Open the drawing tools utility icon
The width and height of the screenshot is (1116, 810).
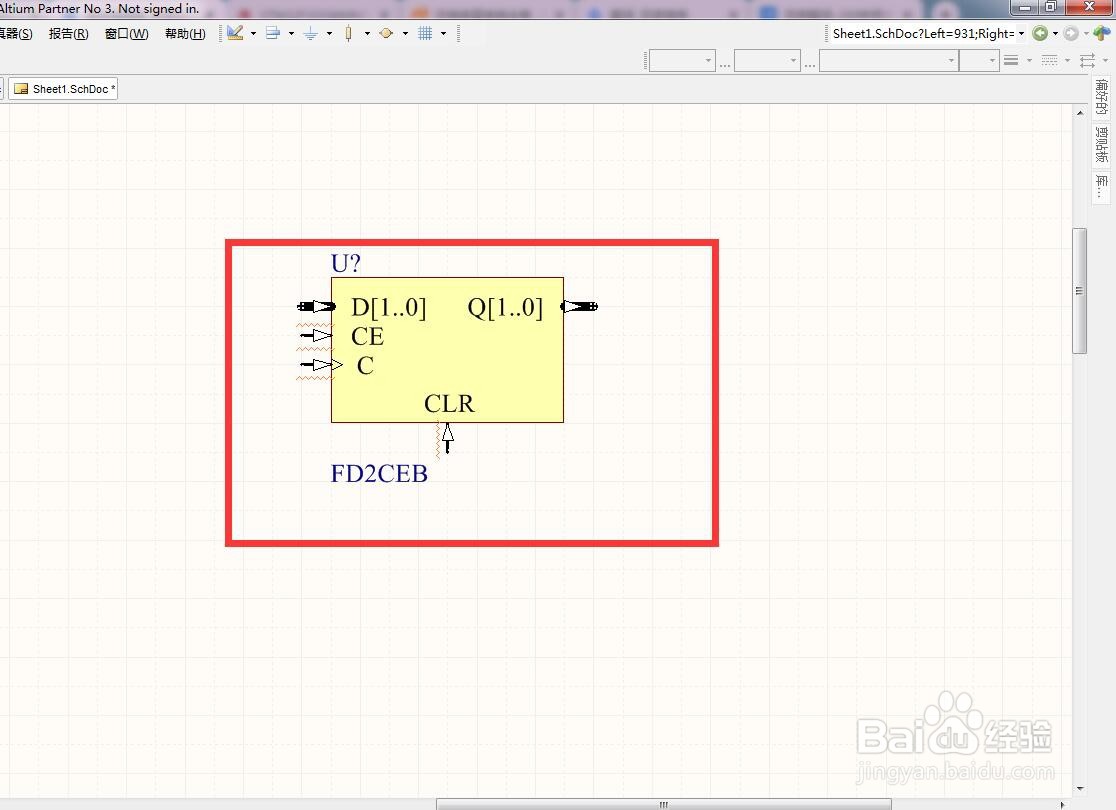[x=236, y=33]
